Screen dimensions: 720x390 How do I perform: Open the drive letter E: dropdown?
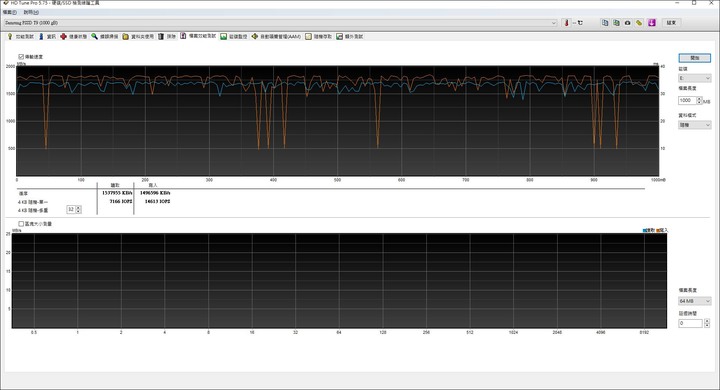tap(695, 79)
